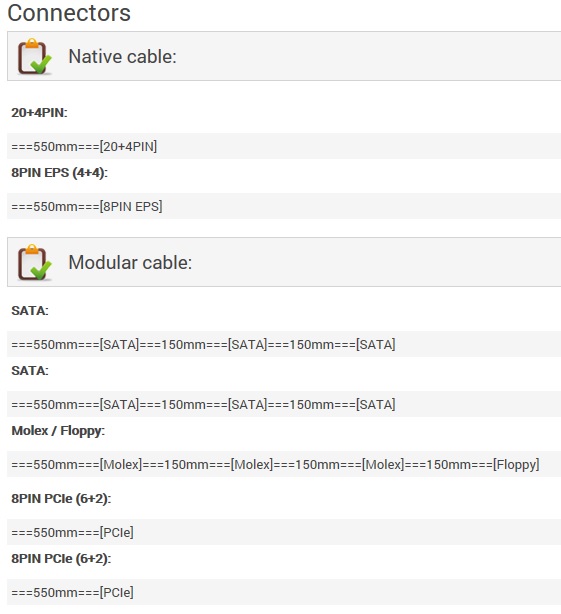Click the second 8PIN PCIe (6+2) label
The image size is (561, 614).
pos(61,558)
